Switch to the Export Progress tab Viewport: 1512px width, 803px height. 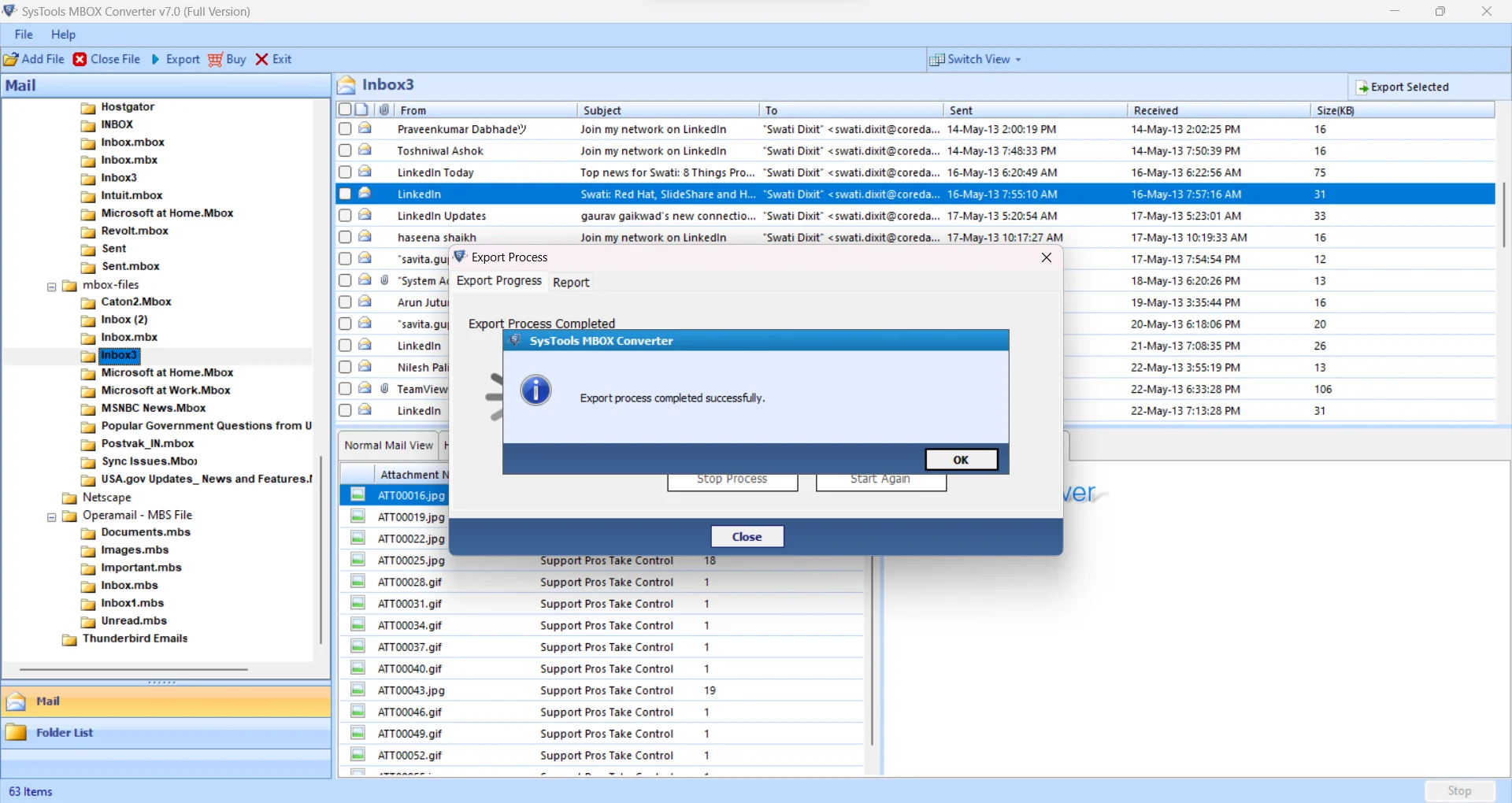pyautogui.click(x=499, y=281)
